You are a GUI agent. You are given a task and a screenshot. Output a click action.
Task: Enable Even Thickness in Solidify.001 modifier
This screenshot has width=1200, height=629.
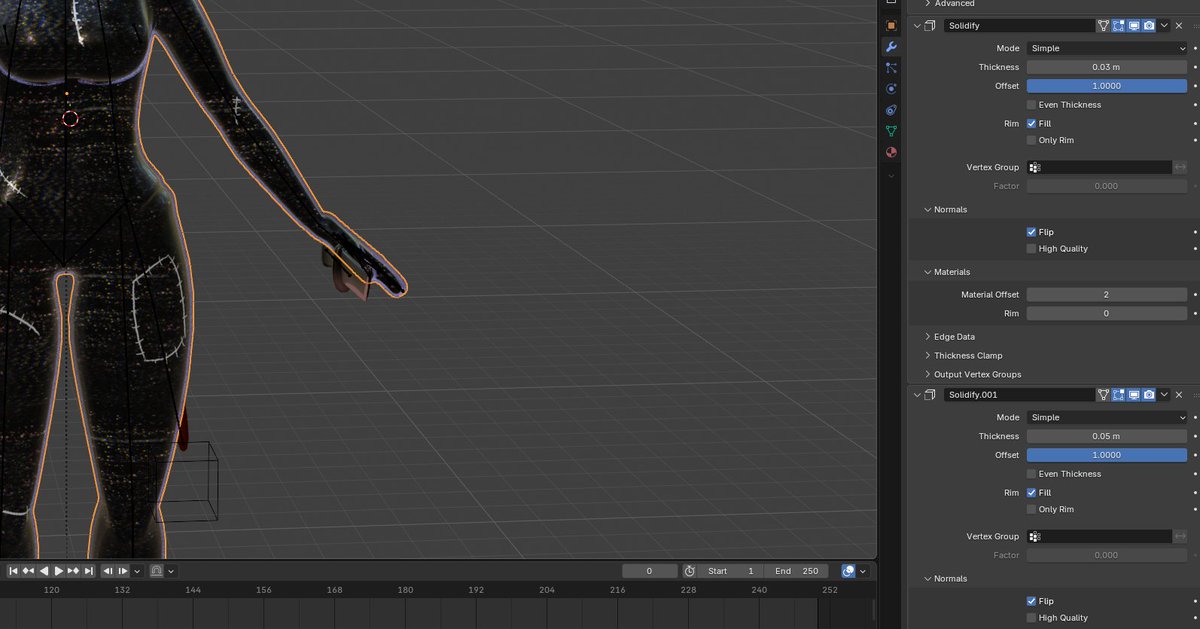[1031, 474]
